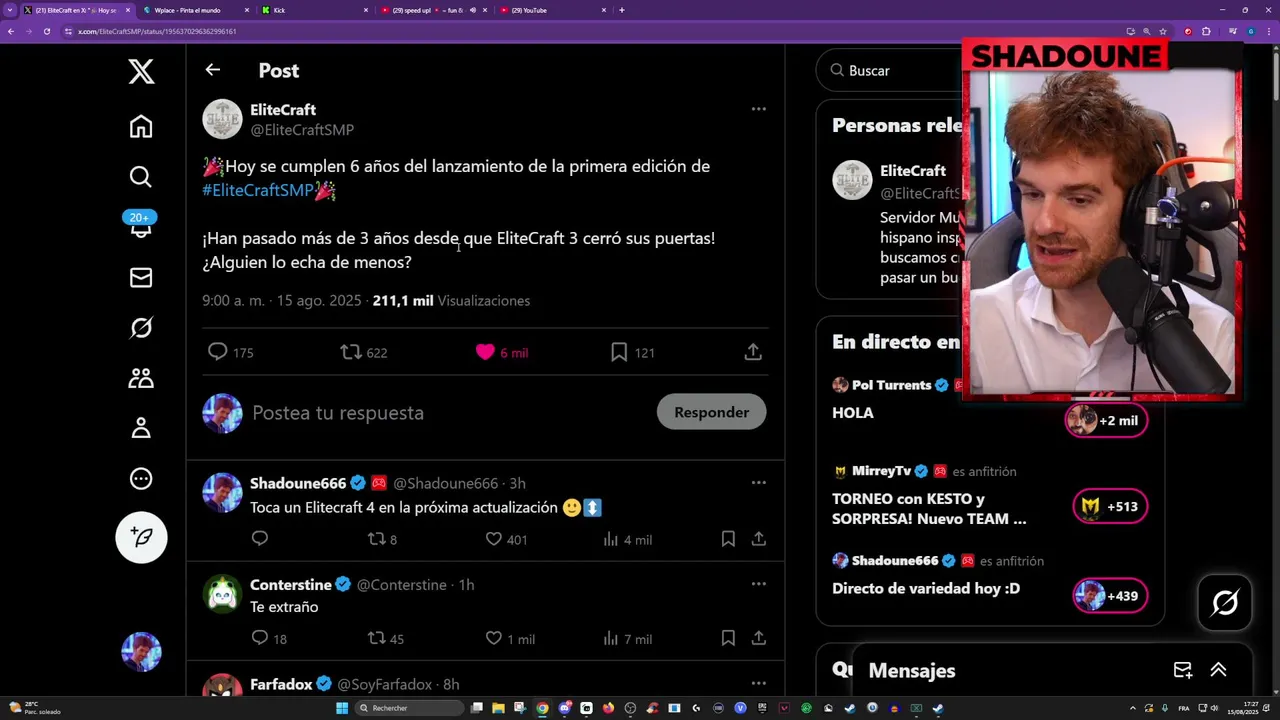The image size is (1280, 720).
Task: Bookmark Conterstine's comment
Action: pyautogui.click(x=728, y=638)
